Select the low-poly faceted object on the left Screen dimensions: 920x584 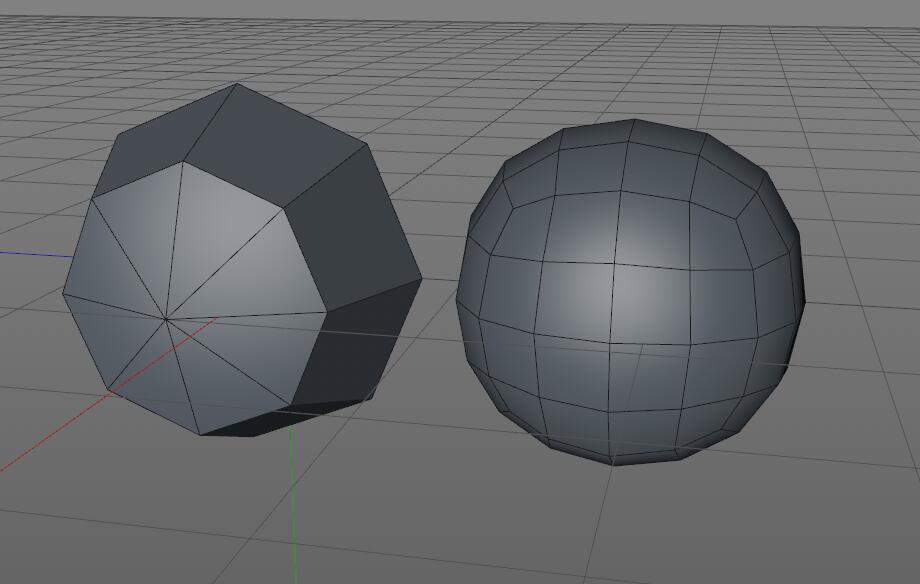point(242,260)
